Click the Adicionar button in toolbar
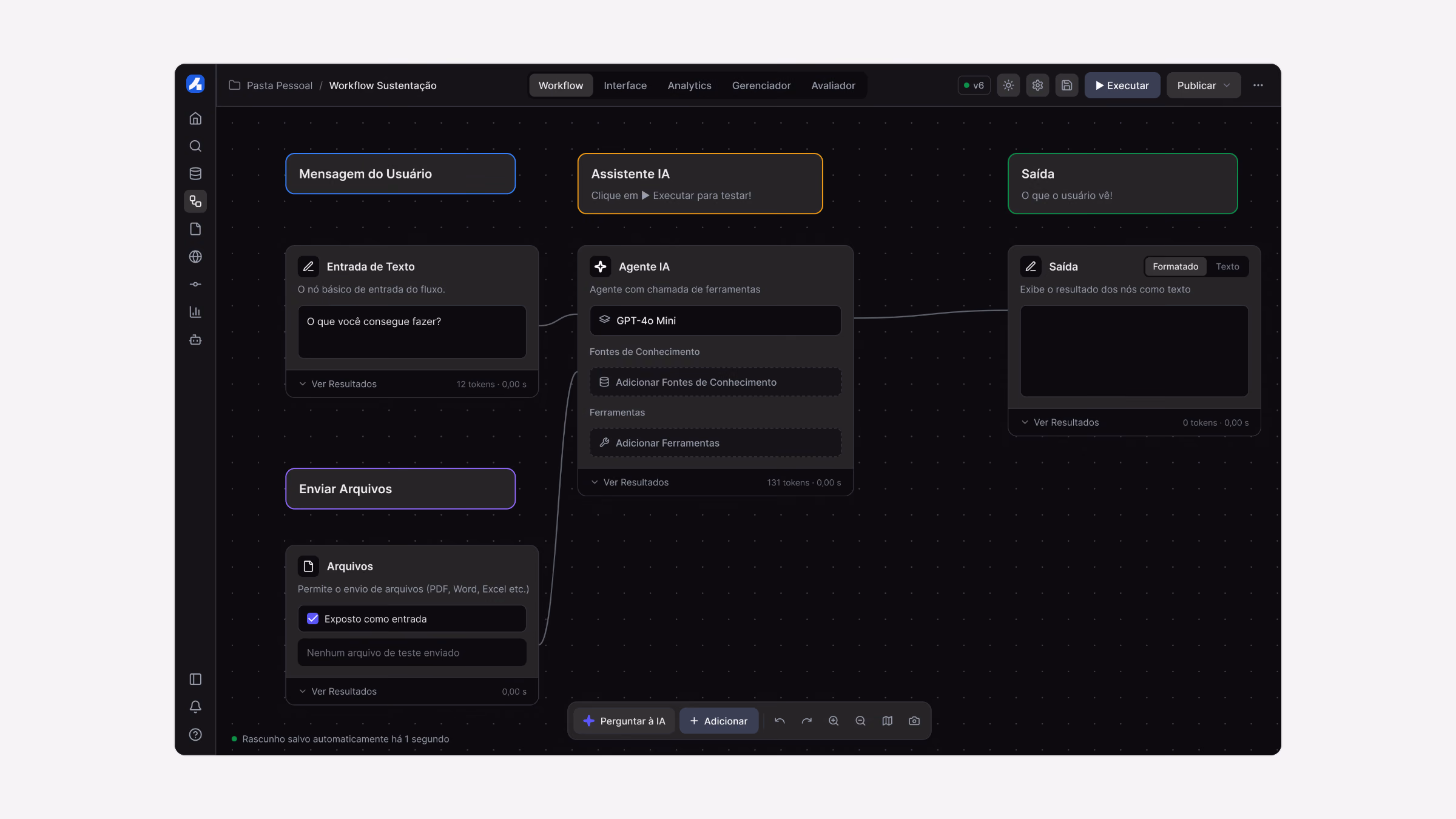The image size is (1456, 819). coord(719,721)
